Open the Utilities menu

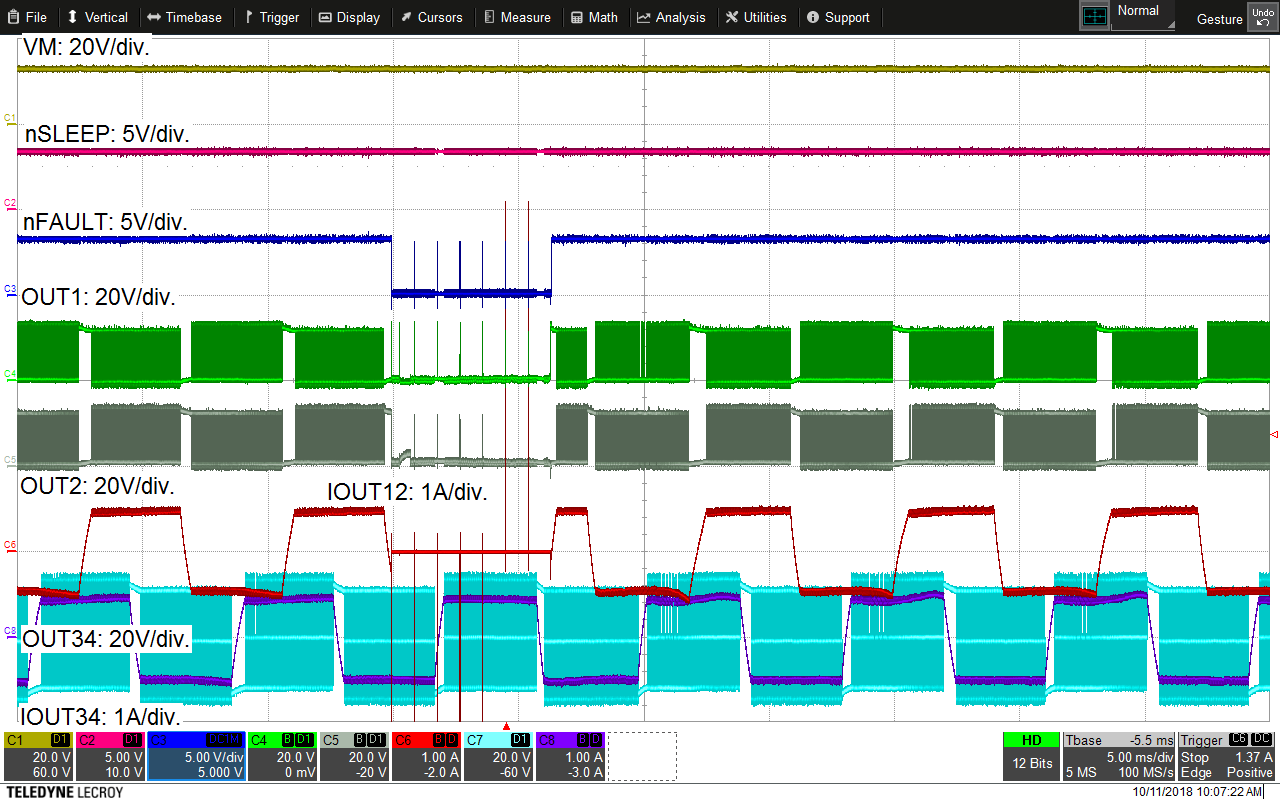pyautogui.click(x=755, y=17)
